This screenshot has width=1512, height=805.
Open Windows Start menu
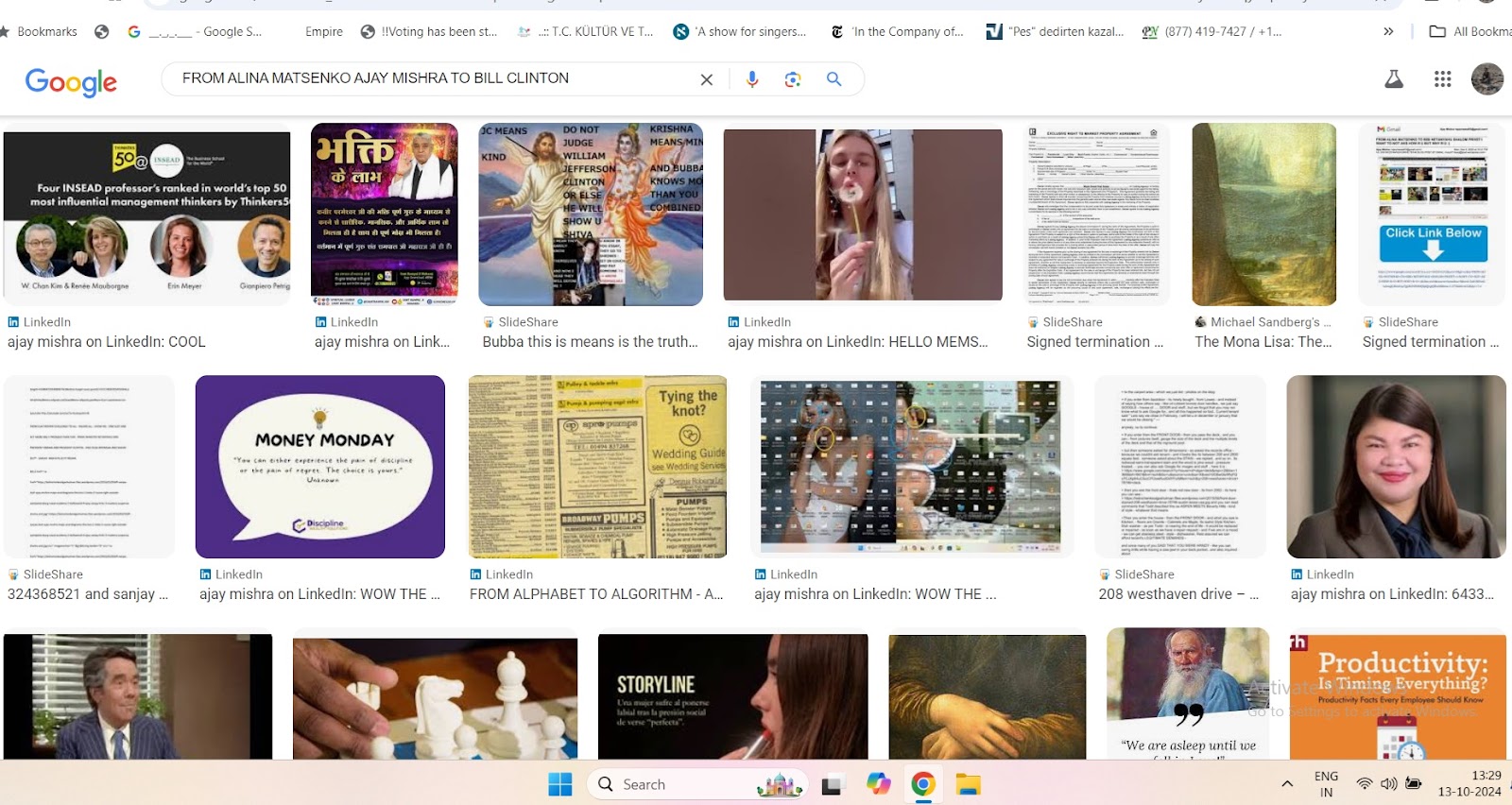tap(560, 784)
